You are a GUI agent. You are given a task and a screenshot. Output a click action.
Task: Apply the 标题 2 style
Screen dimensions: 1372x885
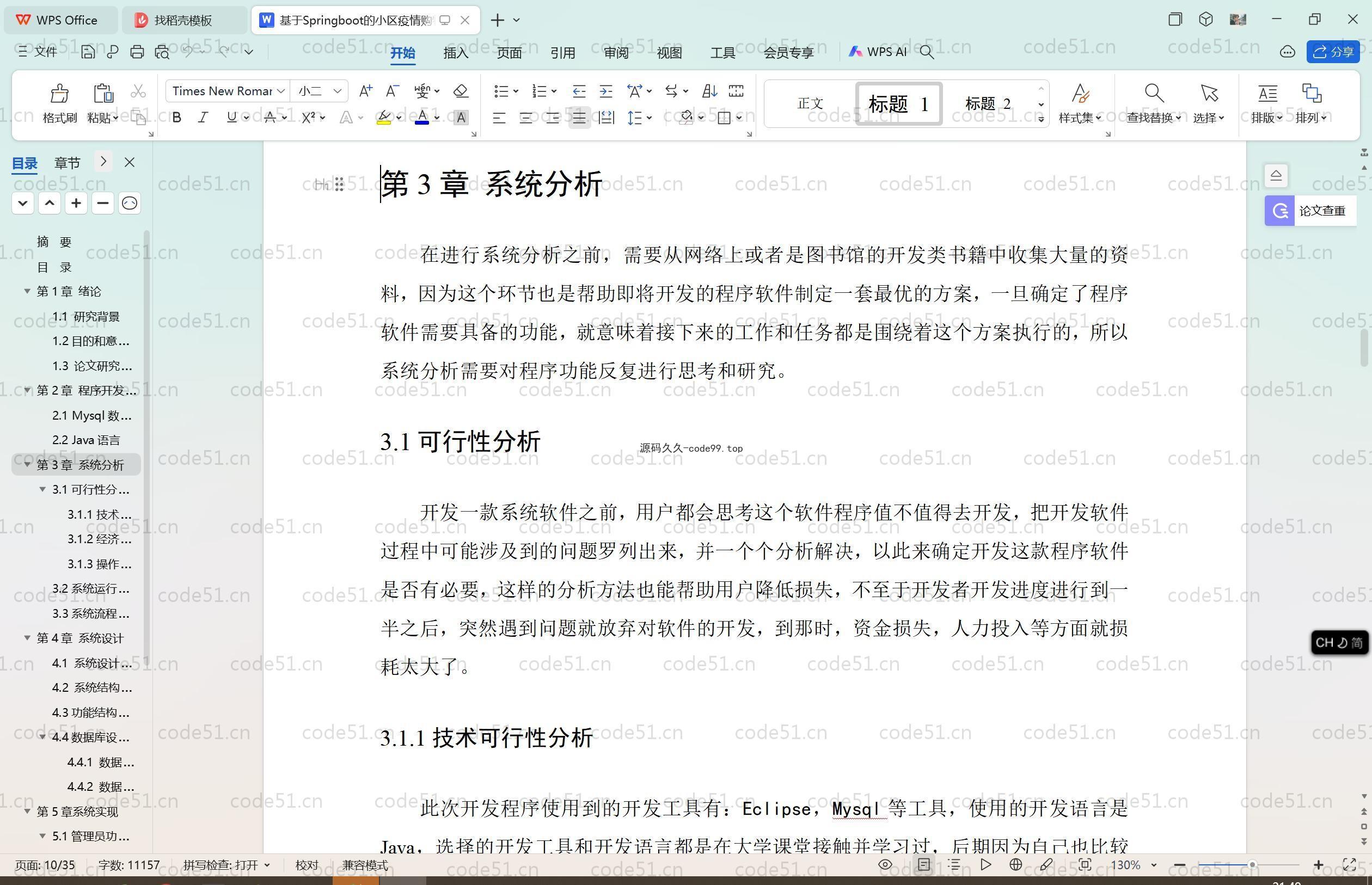988,103
